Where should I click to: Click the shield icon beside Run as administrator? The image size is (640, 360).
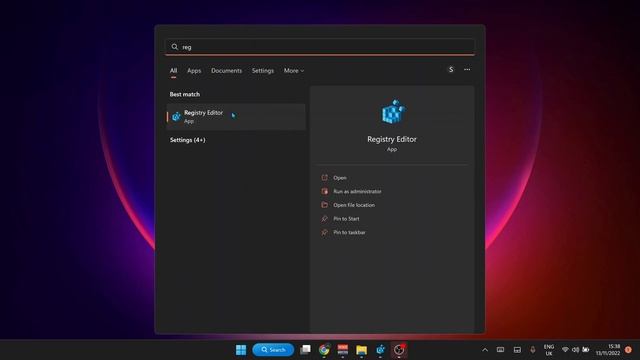pos(324,191)
